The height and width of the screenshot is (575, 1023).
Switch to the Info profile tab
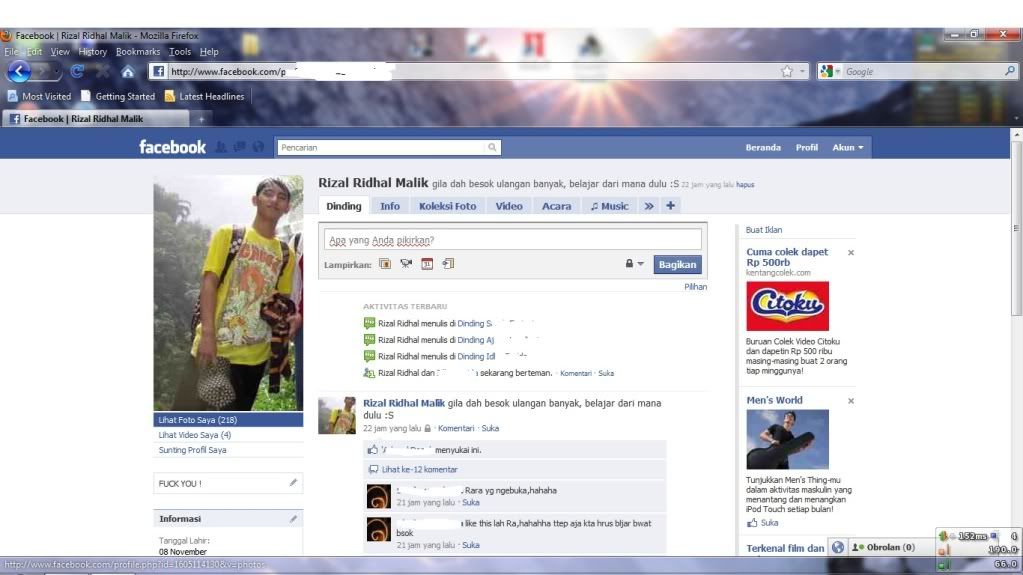tap(389, 206)
